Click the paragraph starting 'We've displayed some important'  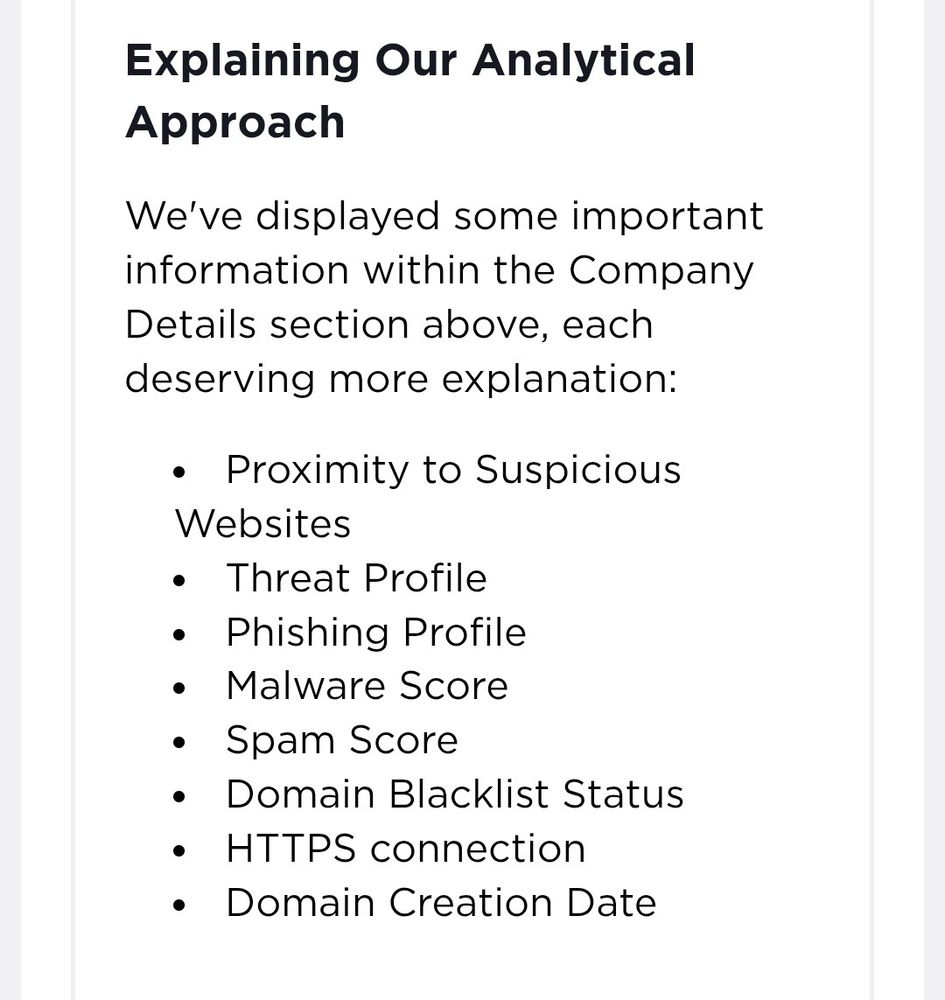[444, 297]
